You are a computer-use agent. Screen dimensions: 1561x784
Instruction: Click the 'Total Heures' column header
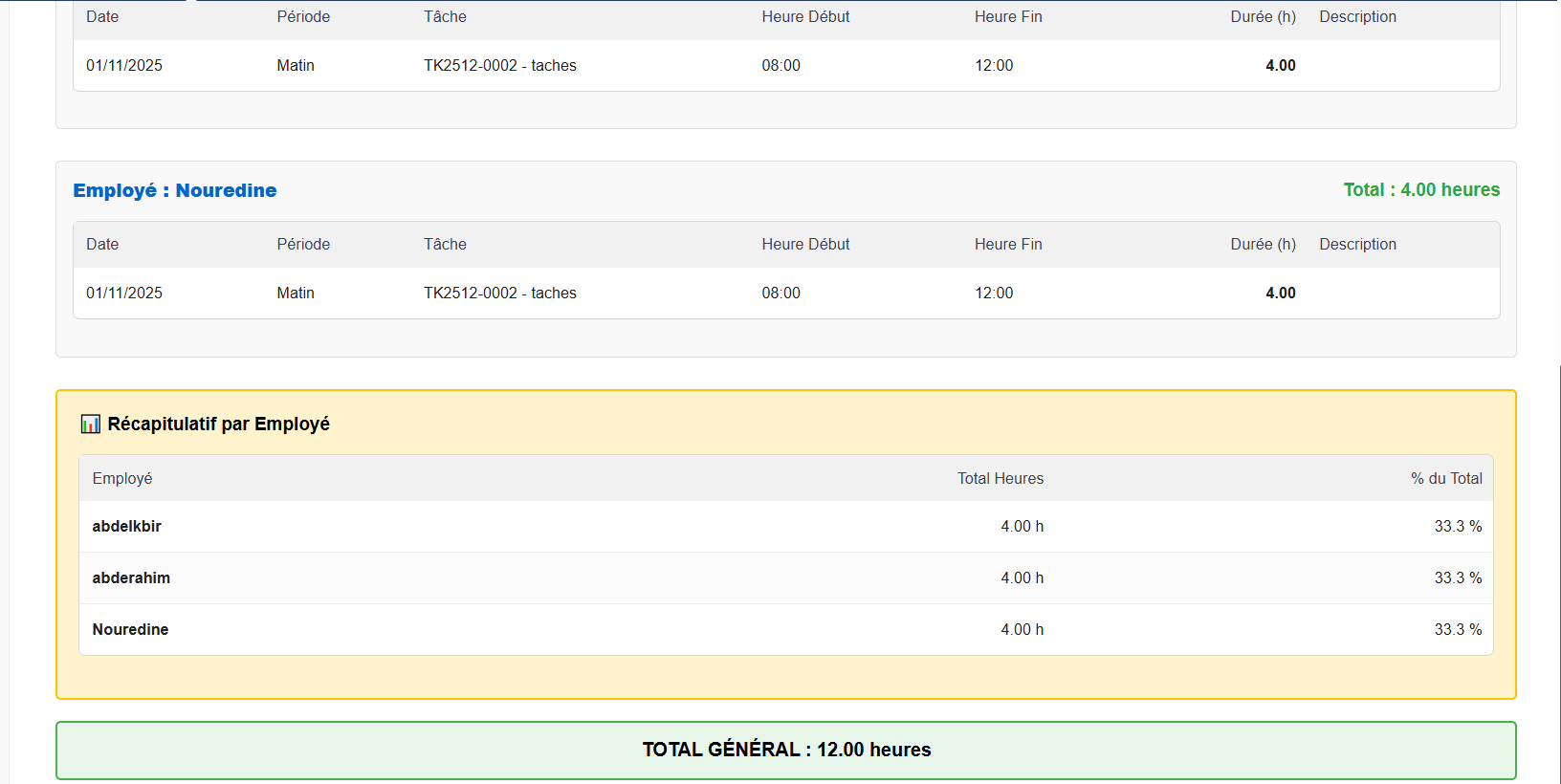tap(1000, 478)
